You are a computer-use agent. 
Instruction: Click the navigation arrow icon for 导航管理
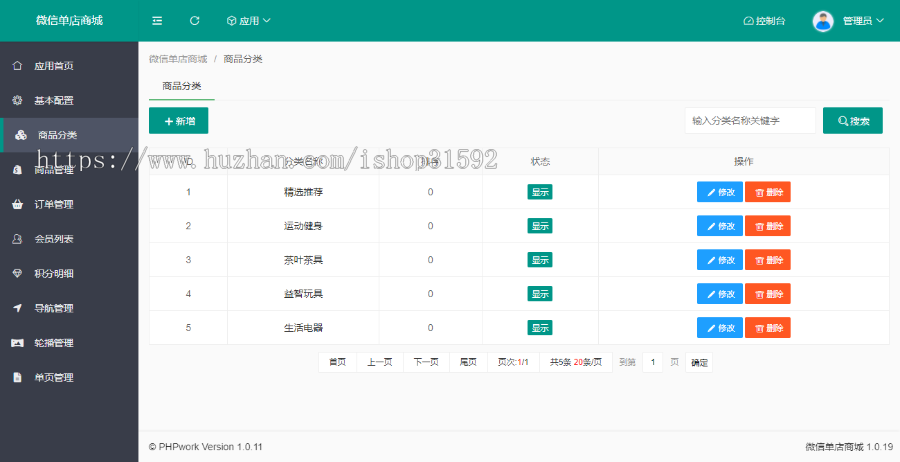coord(17,308)
